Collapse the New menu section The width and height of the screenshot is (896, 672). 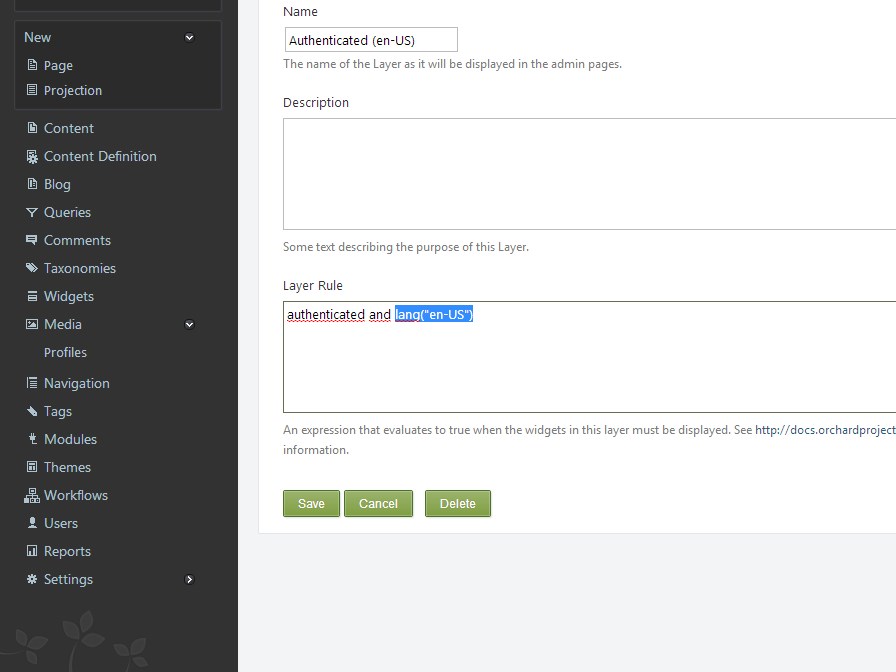[189, 38]
